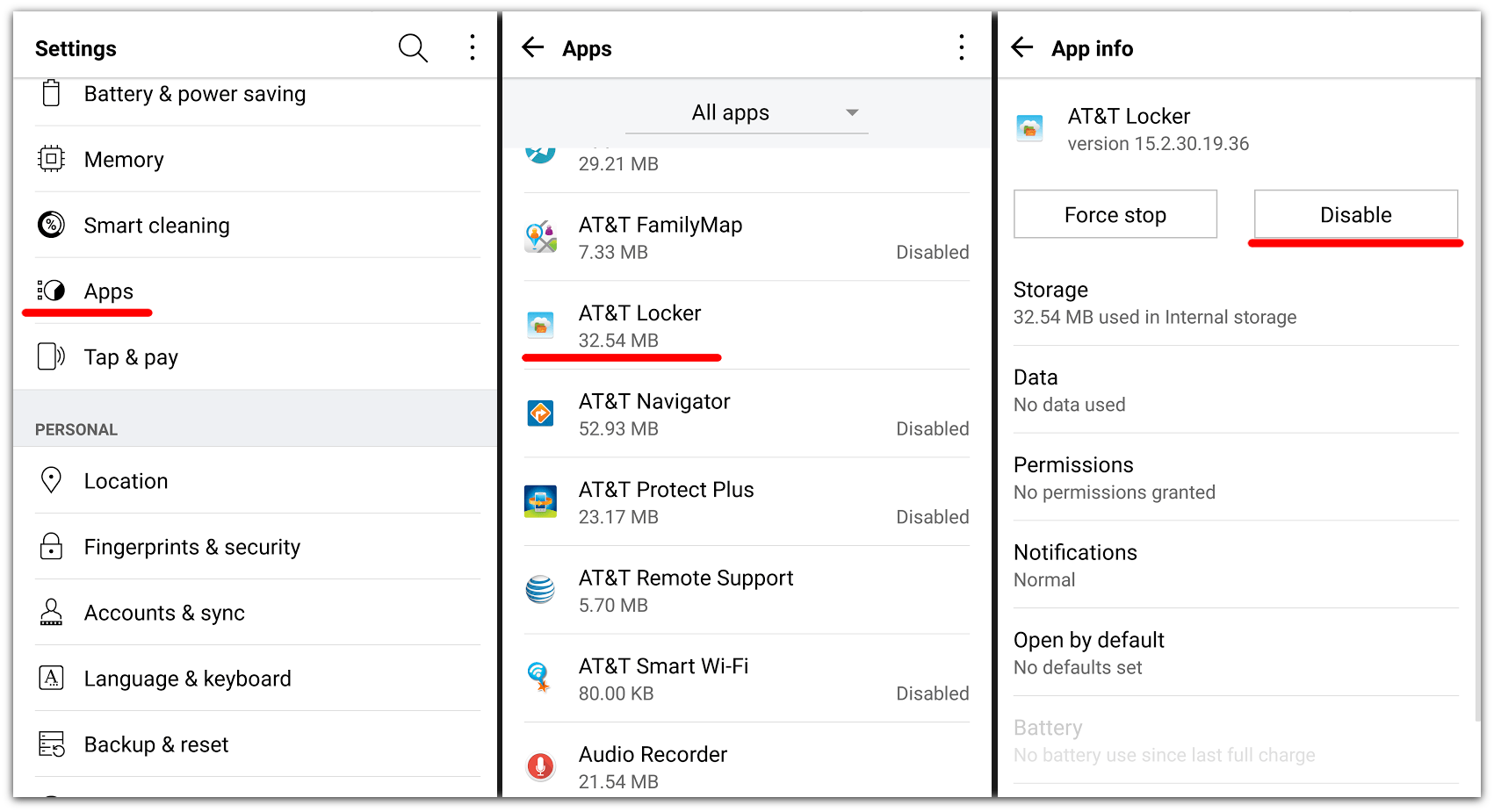Tap the Battery & power saving icon

click(52, 93)
